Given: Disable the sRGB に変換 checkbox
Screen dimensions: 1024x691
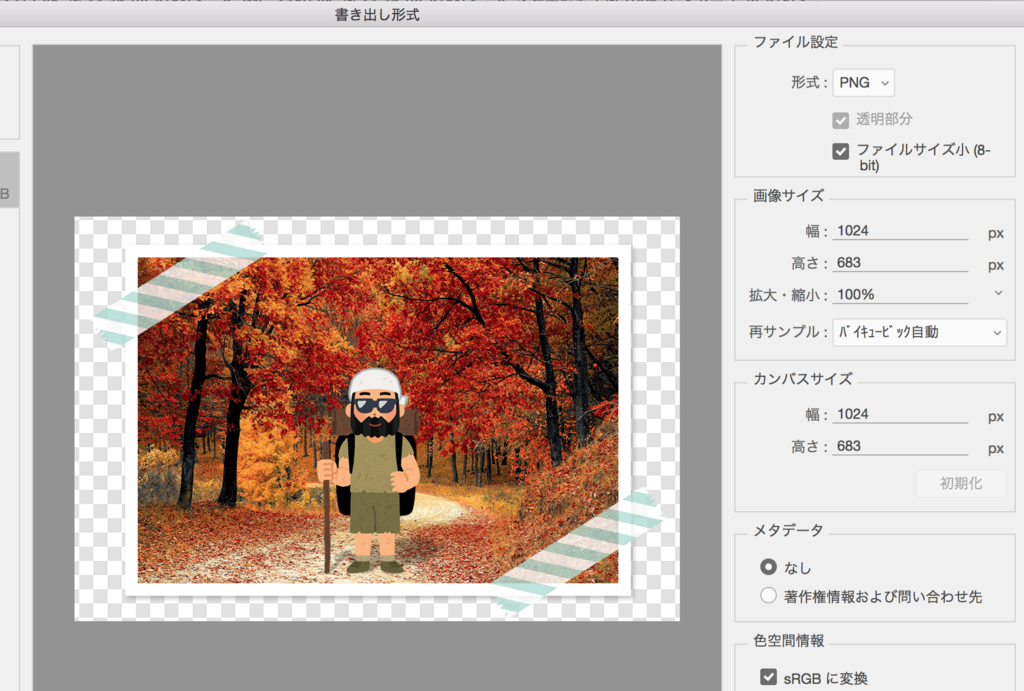Looking at the screenshot, I should point(768,678).
